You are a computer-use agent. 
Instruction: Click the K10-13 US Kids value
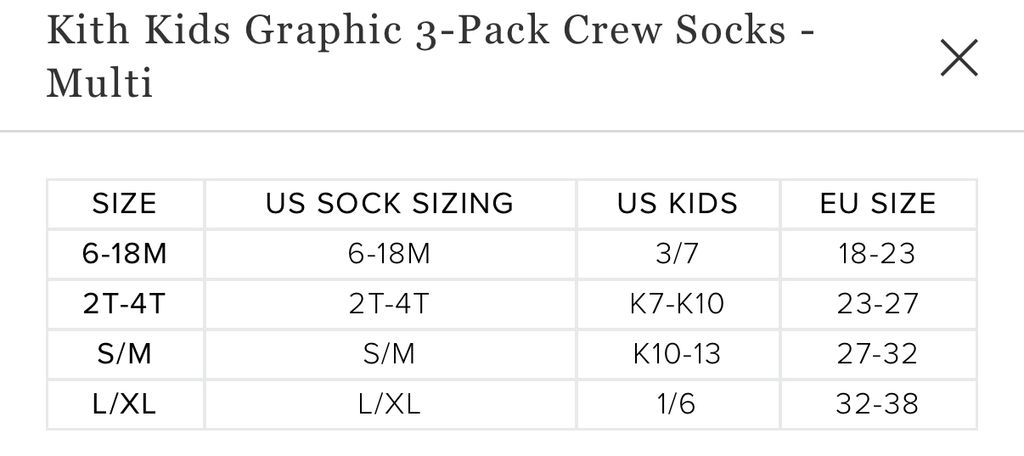click(x=678, y=354)
